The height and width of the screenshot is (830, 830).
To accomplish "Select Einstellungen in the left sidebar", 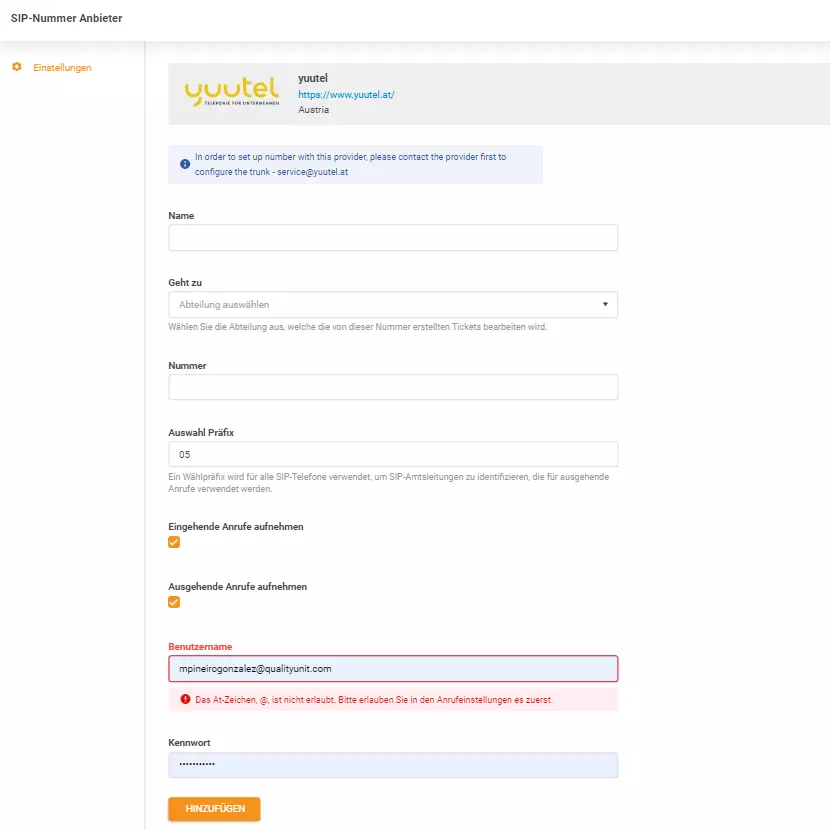I will pos(62,68).
